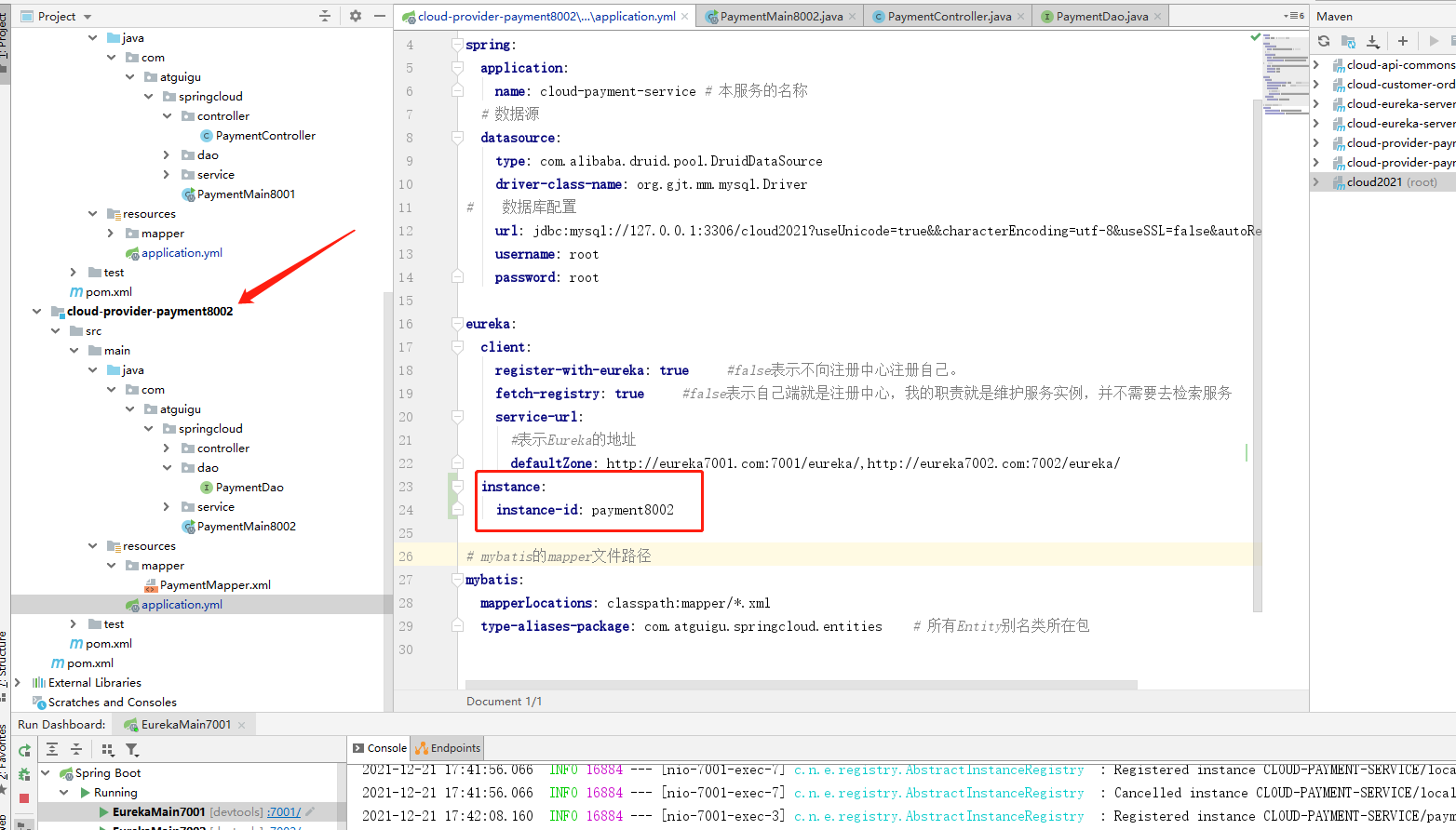Click 'instance-id: payment8002' line in editor

(x=585, y=510)
